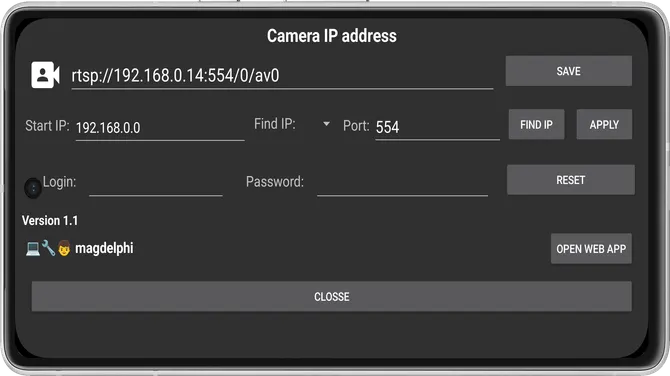The width and height of the screenshot is (670, 376).
Task: Open the web app via OPEN WEB APP
Action: (591, 249)
